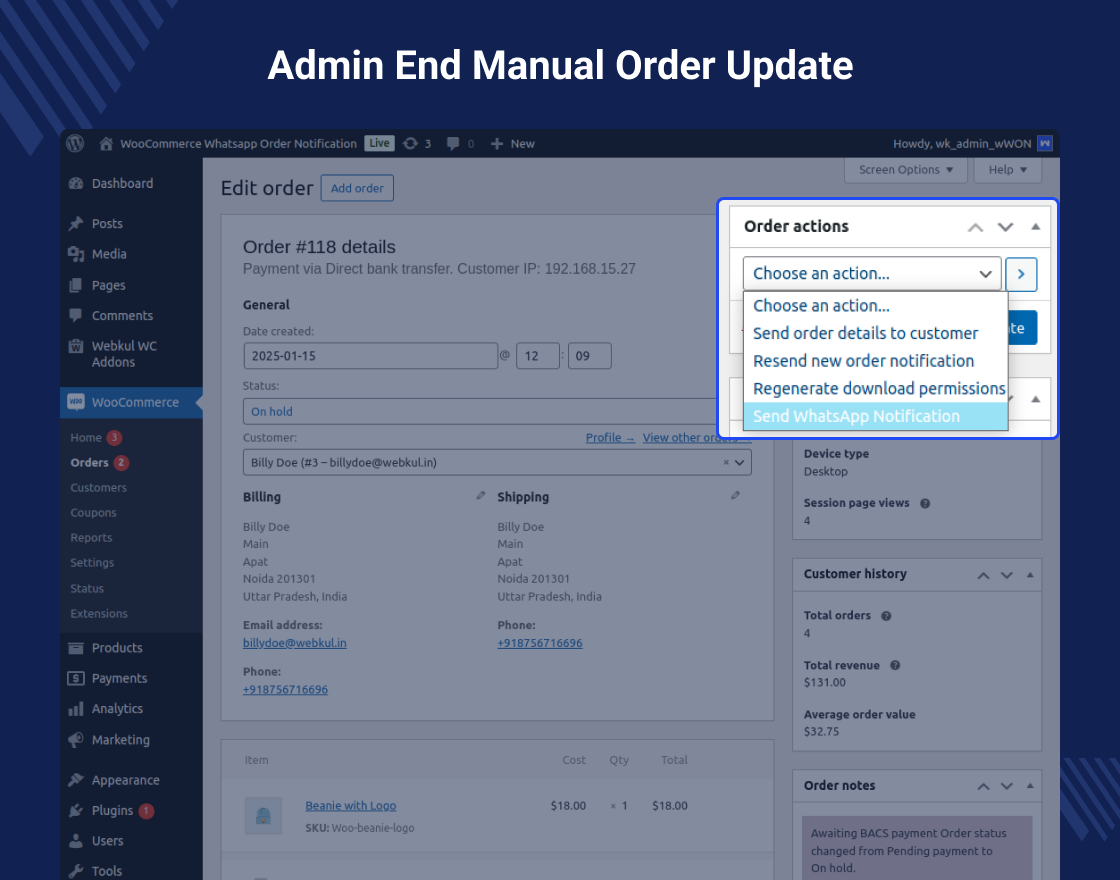Click the Tools wrench icon
This screenshot has height=880, width=1120.
pos(76,871)
